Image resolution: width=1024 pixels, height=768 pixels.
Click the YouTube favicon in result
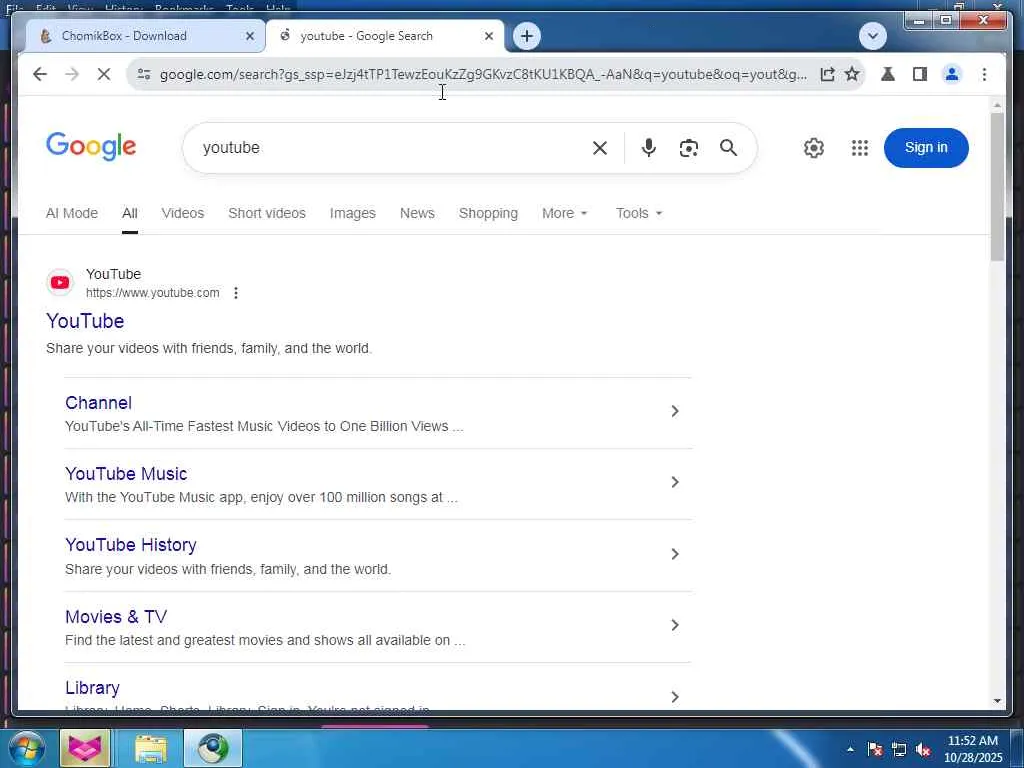[x=60, y=283]
